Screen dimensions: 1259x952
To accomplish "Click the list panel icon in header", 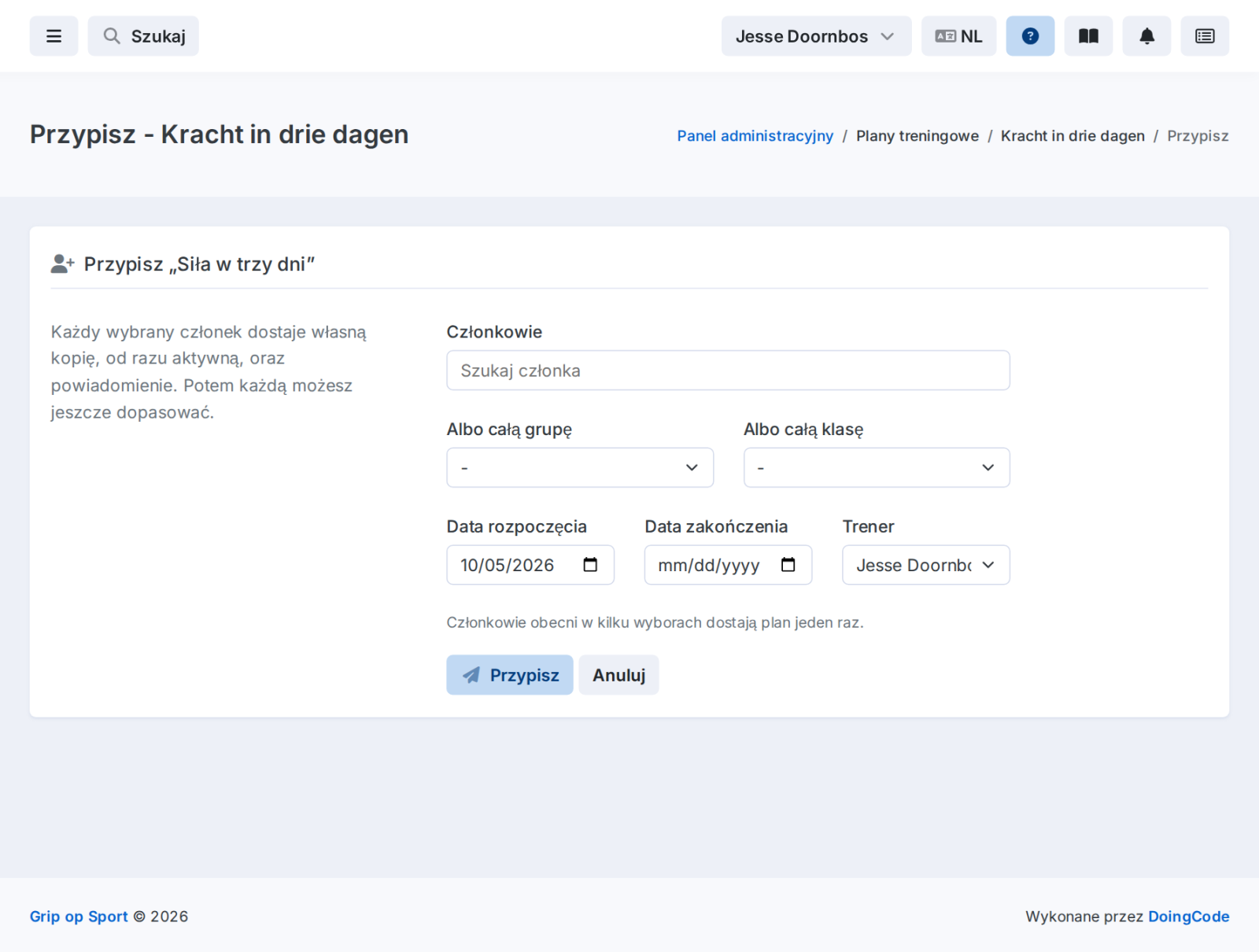I will click(x=1205, y=36).
